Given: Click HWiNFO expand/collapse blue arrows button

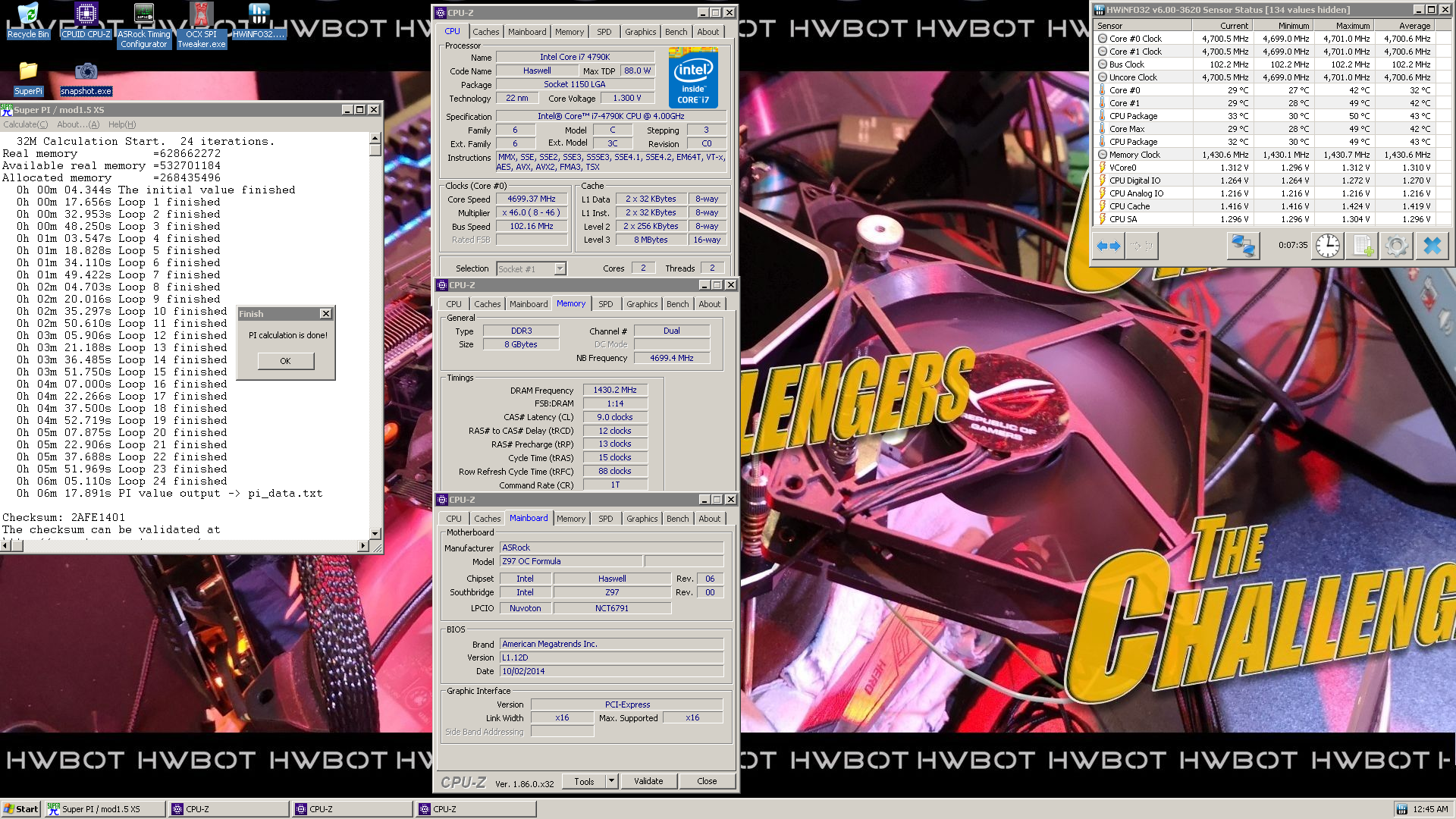Looking at the screenshot, I should [1109, 246].
